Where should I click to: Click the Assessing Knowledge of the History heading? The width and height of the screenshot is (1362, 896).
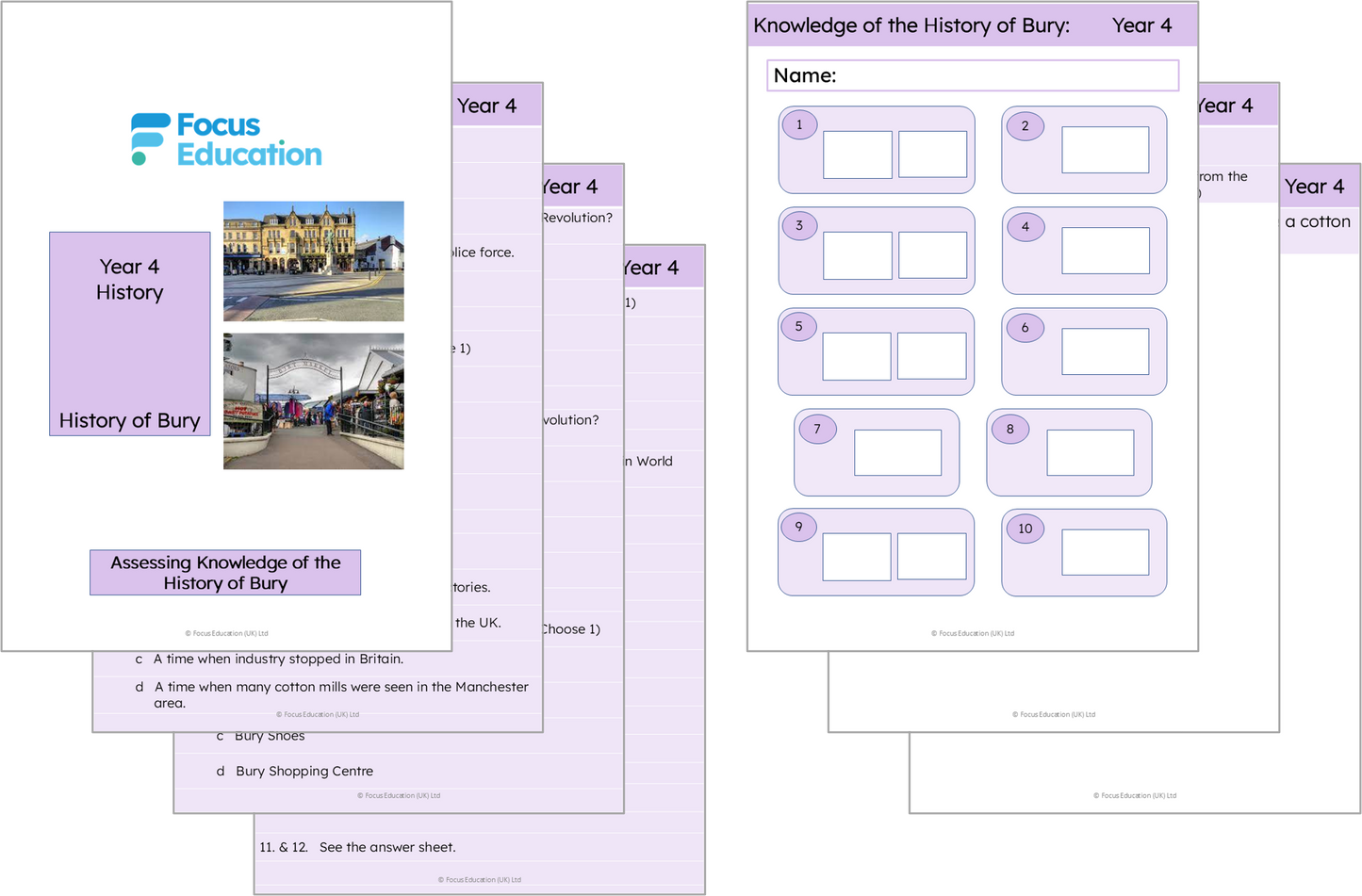(x=225, y=572)
